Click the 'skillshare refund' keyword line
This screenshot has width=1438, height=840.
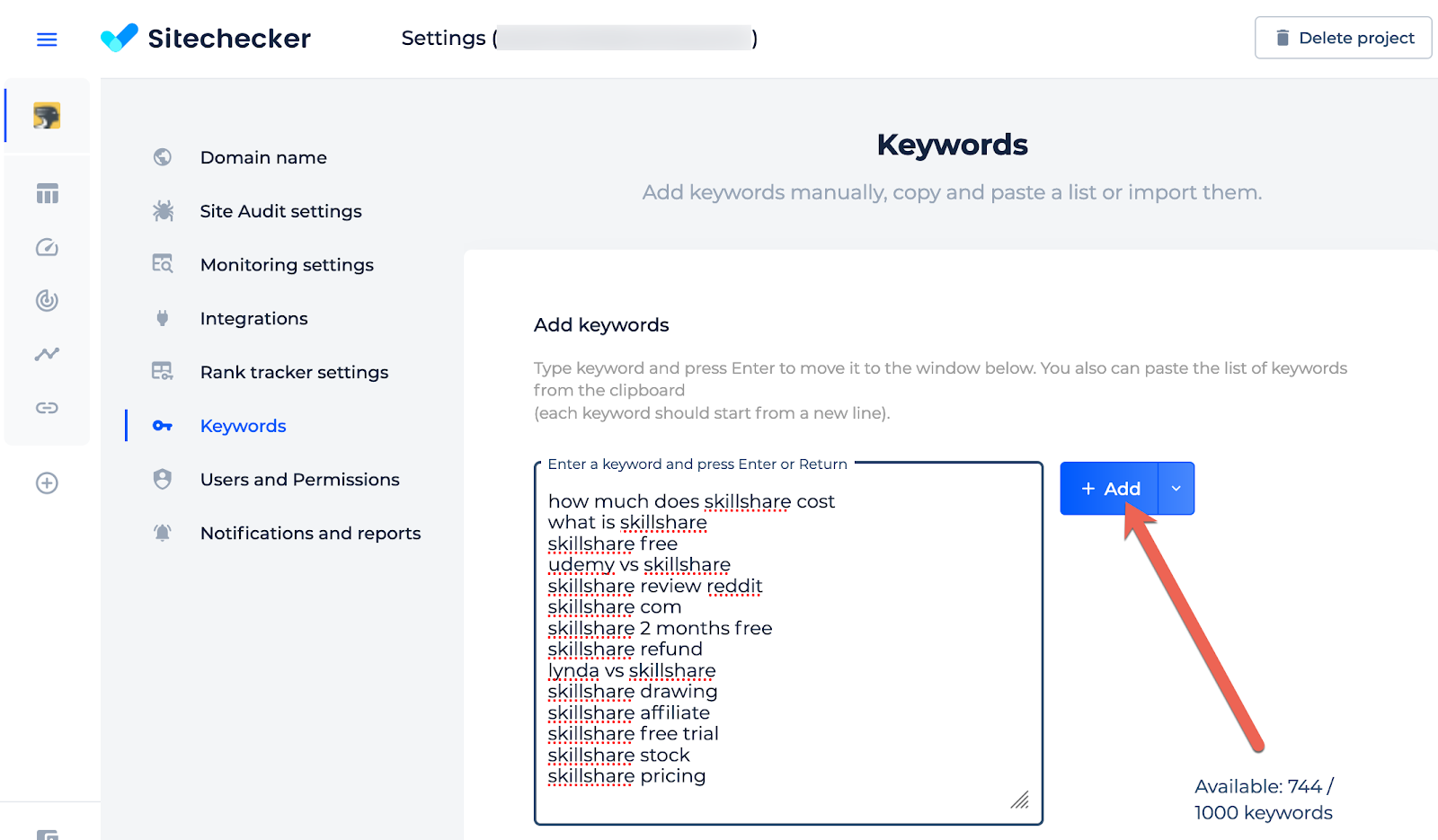coord(625,650)
